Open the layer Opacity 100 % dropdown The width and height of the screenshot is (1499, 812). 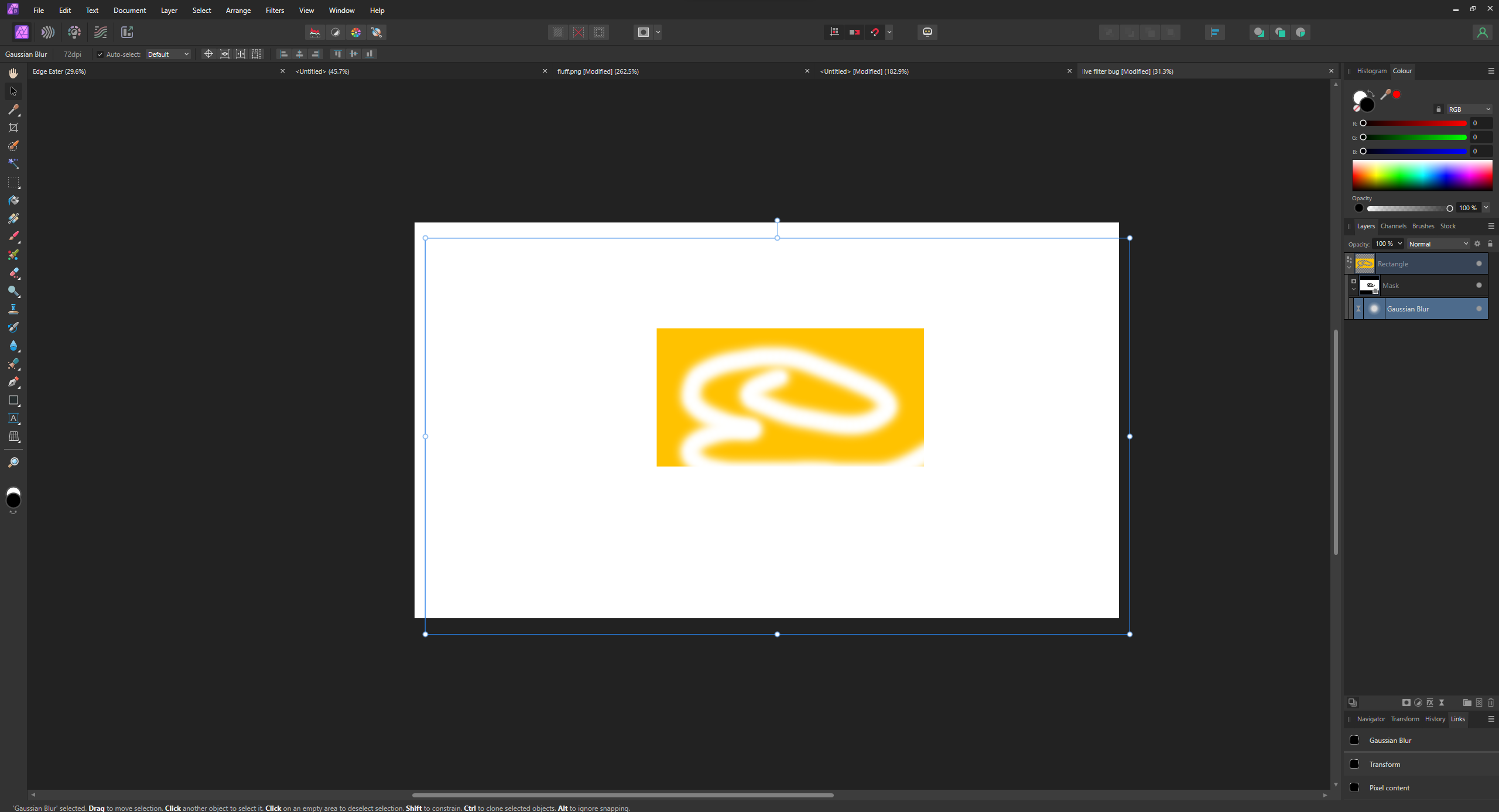tap(1400, 244)
